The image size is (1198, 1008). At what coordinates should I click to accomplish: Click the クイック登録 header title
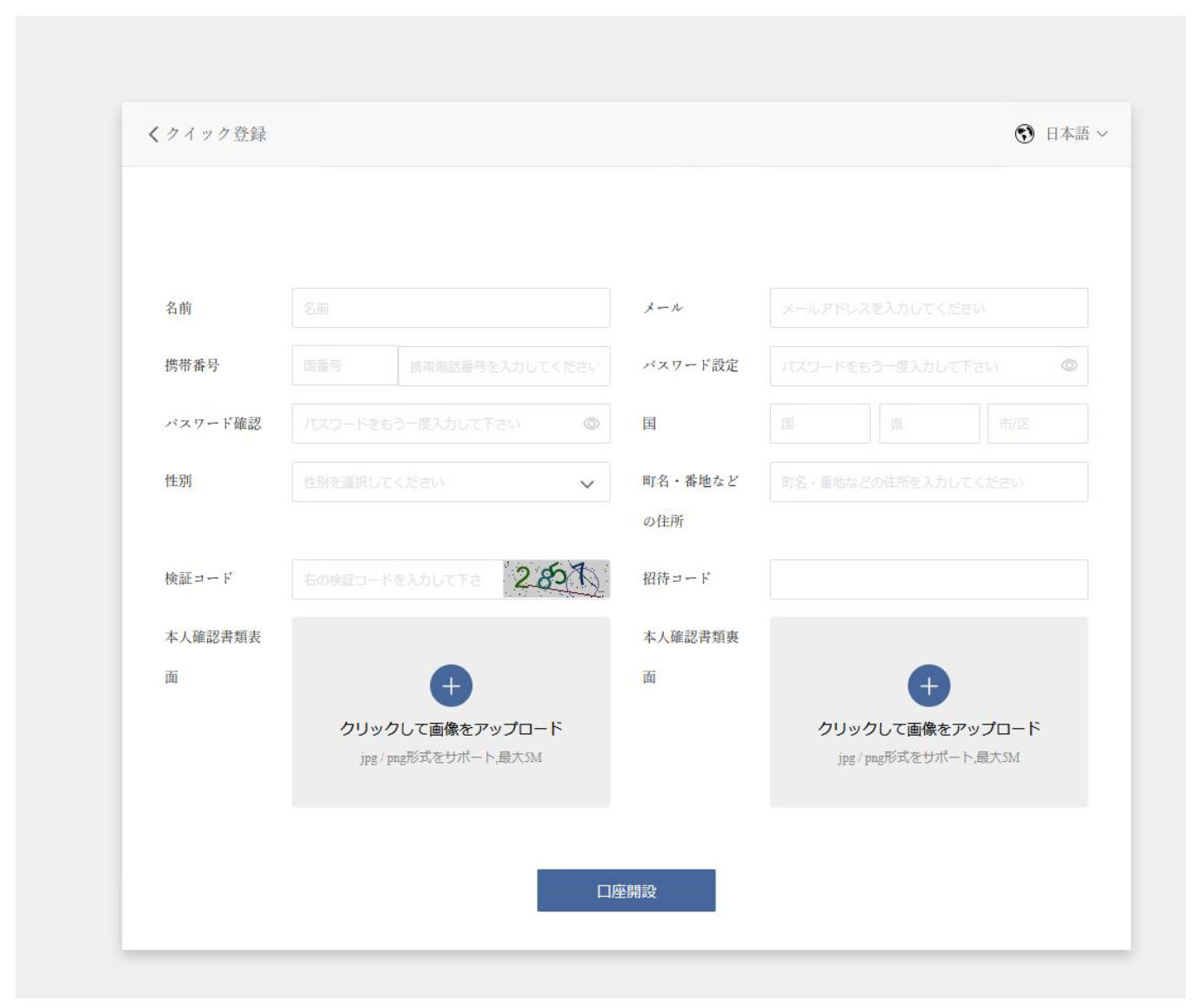pos(217,134)
